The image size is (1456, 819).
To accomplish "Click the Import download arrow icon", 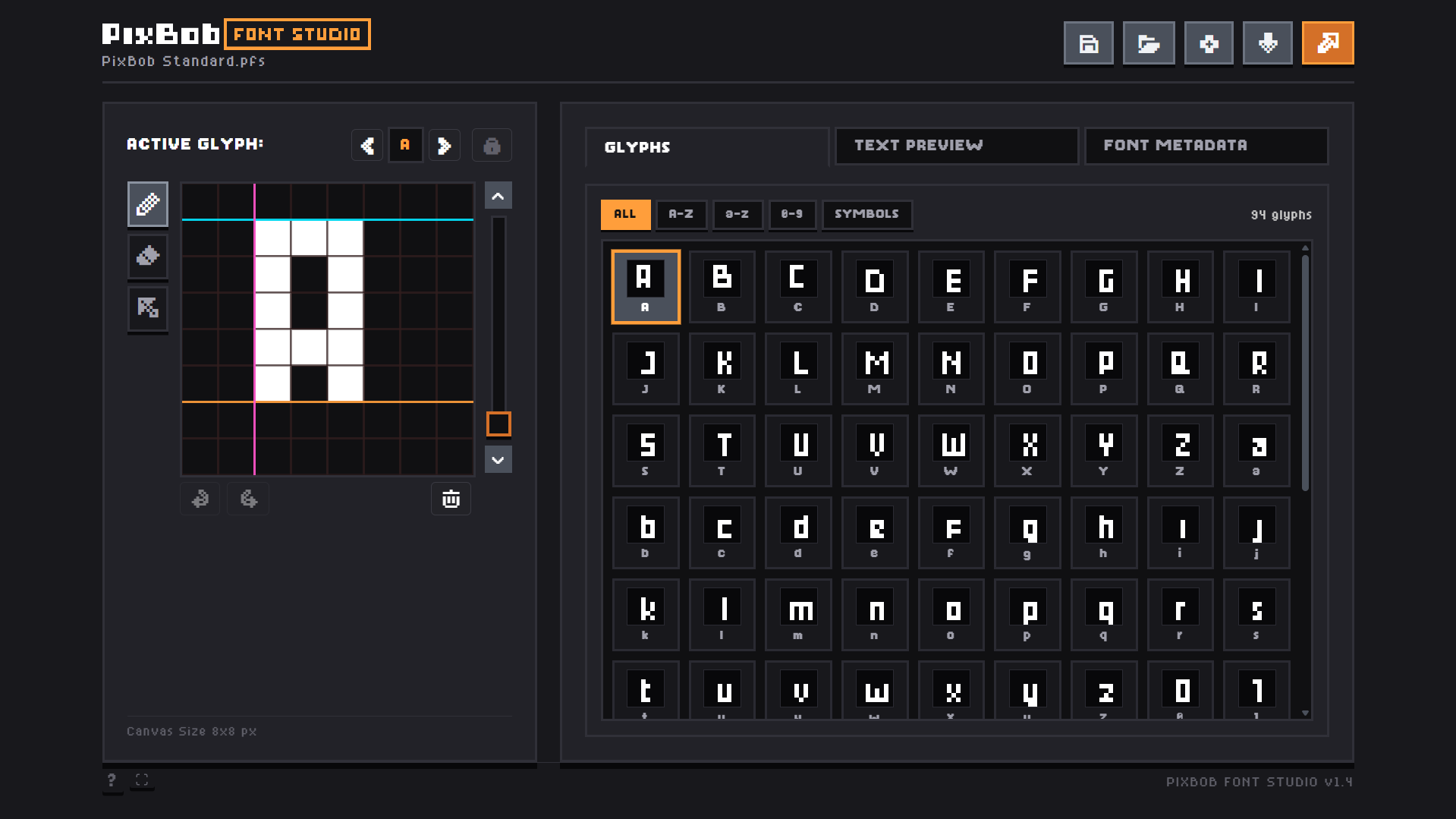I will (1268, 43).
